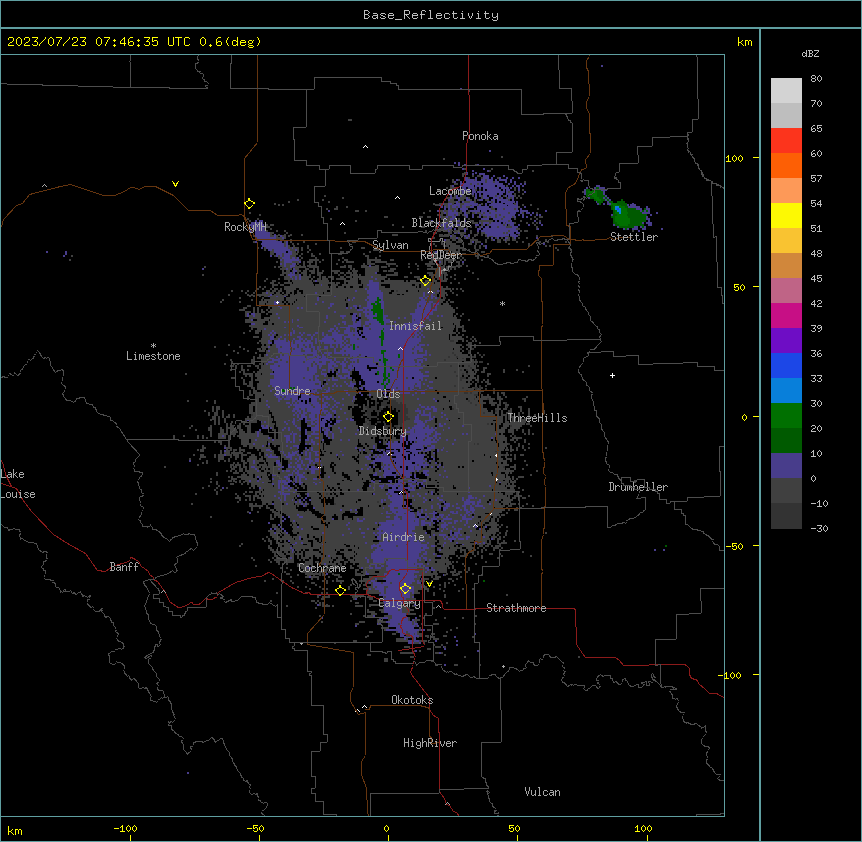Image resolution: width=862 pixels, height=842 pixels.
Task: Click the green 30 dBZ legend swatch
Action: click(x=786, y=416)
